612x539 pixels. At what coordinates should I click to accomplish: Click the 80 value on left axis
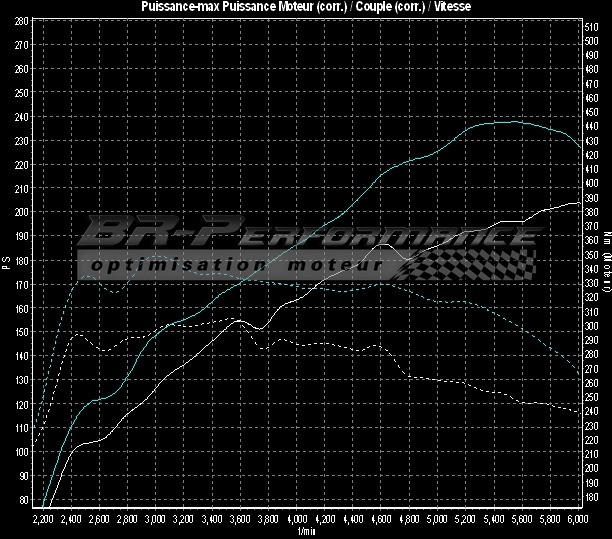coord(22,500)
